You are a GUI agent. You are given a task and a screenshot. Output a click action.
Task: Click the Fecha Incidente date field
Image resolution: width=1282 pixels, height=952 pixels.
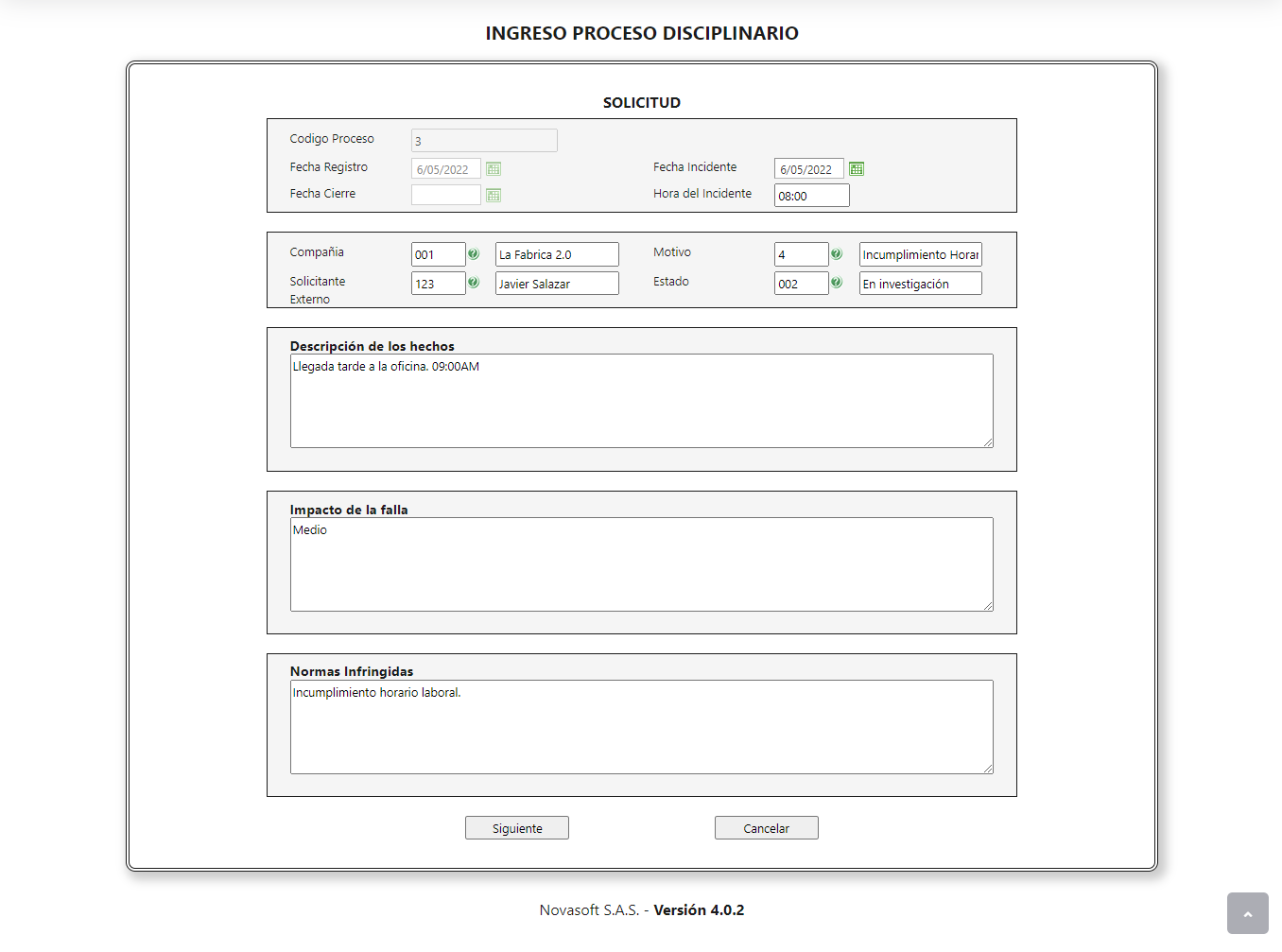coord(809,169)
